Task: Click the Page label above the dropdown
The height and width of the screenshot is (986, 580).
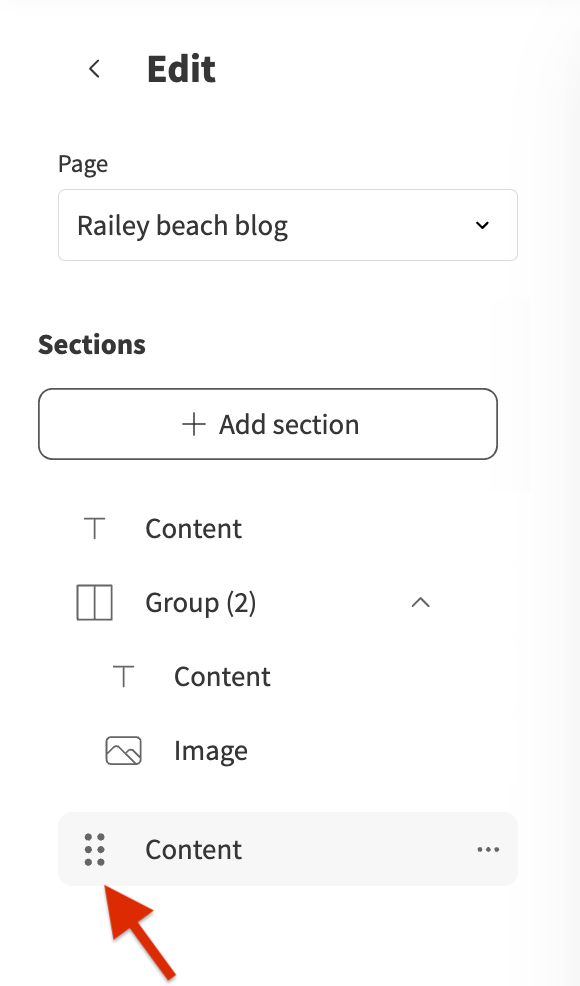Action: tap(83, 164)
